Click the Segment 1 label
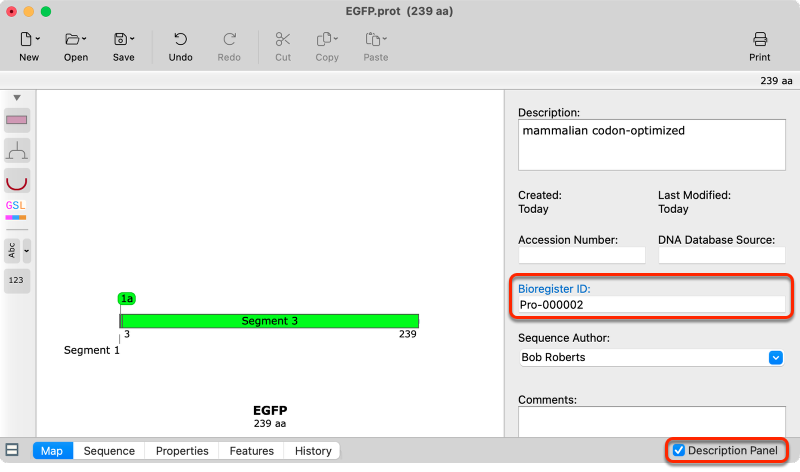The width and height of the screenshot is (800, 472). [x=91, y=350]
